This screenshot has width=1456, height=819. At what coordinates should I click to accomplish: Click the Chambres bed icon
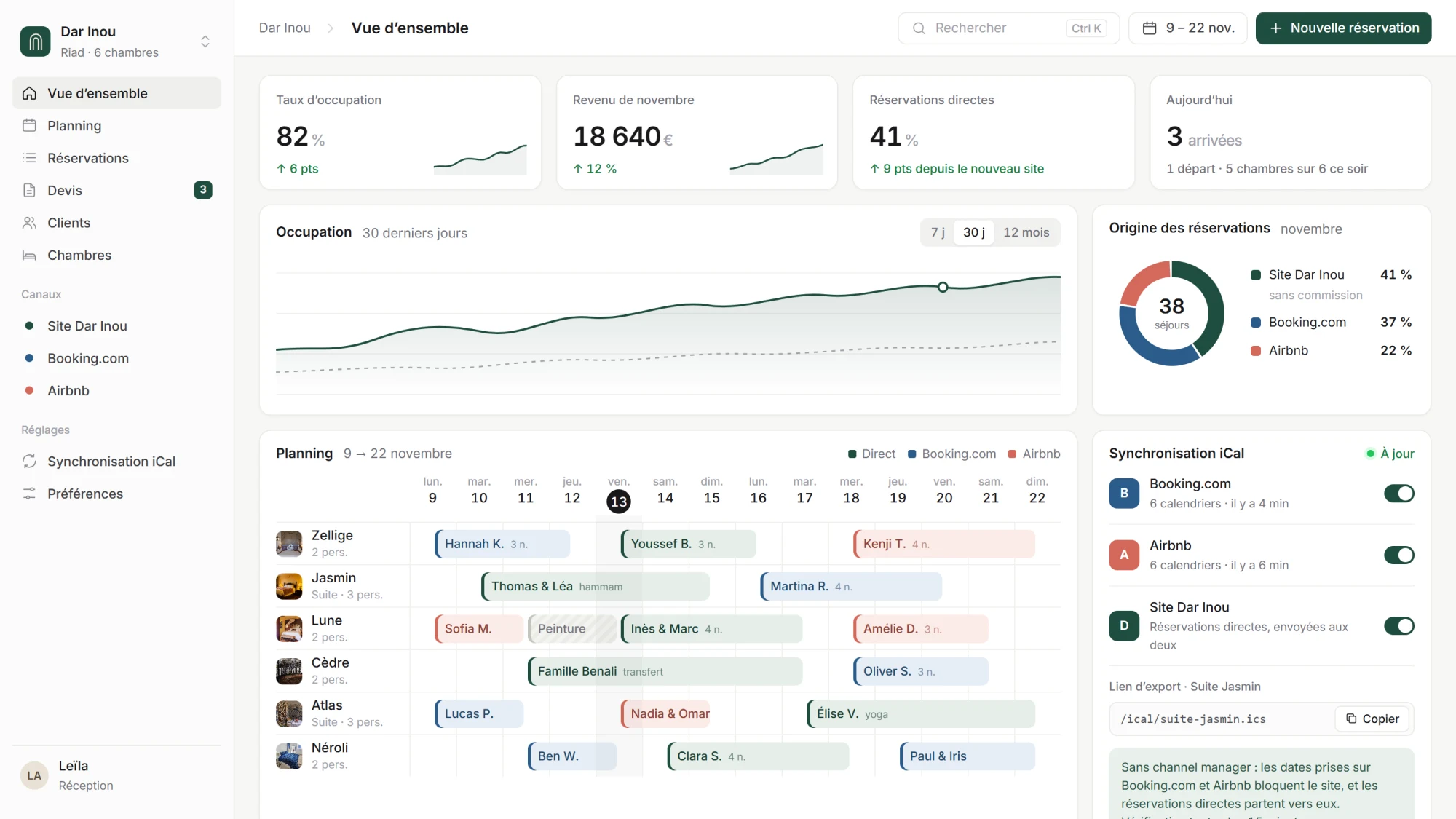click(x=29, y=255)
